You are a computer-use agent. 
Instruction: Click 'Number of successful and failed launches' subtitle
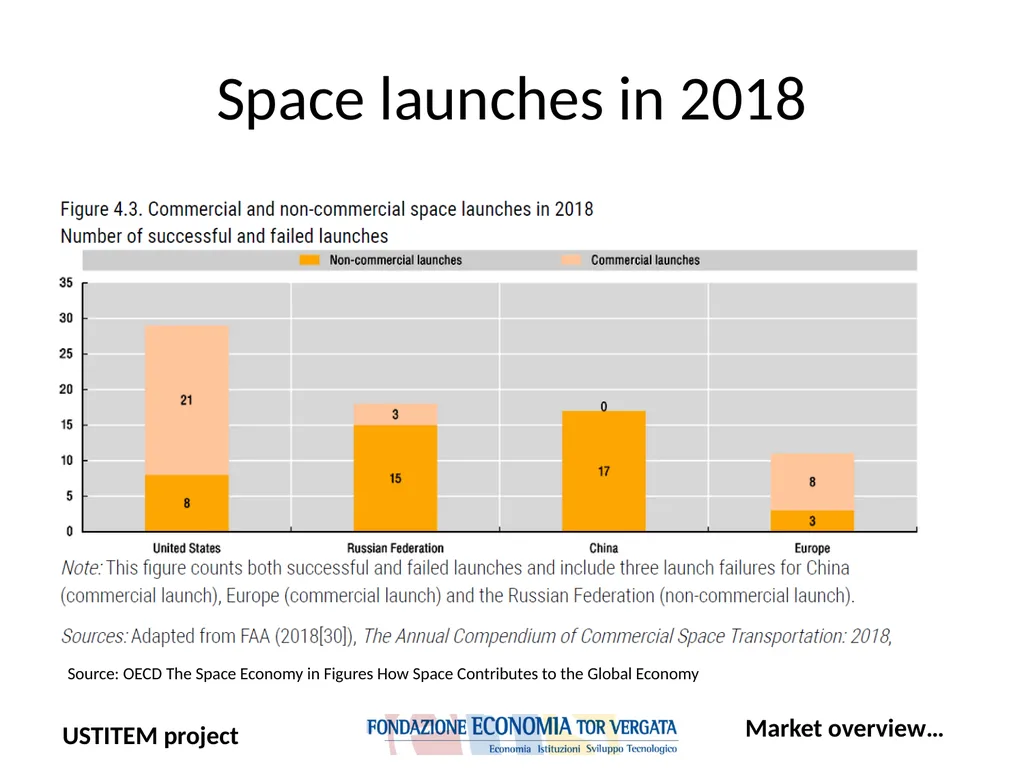[224, 236]
